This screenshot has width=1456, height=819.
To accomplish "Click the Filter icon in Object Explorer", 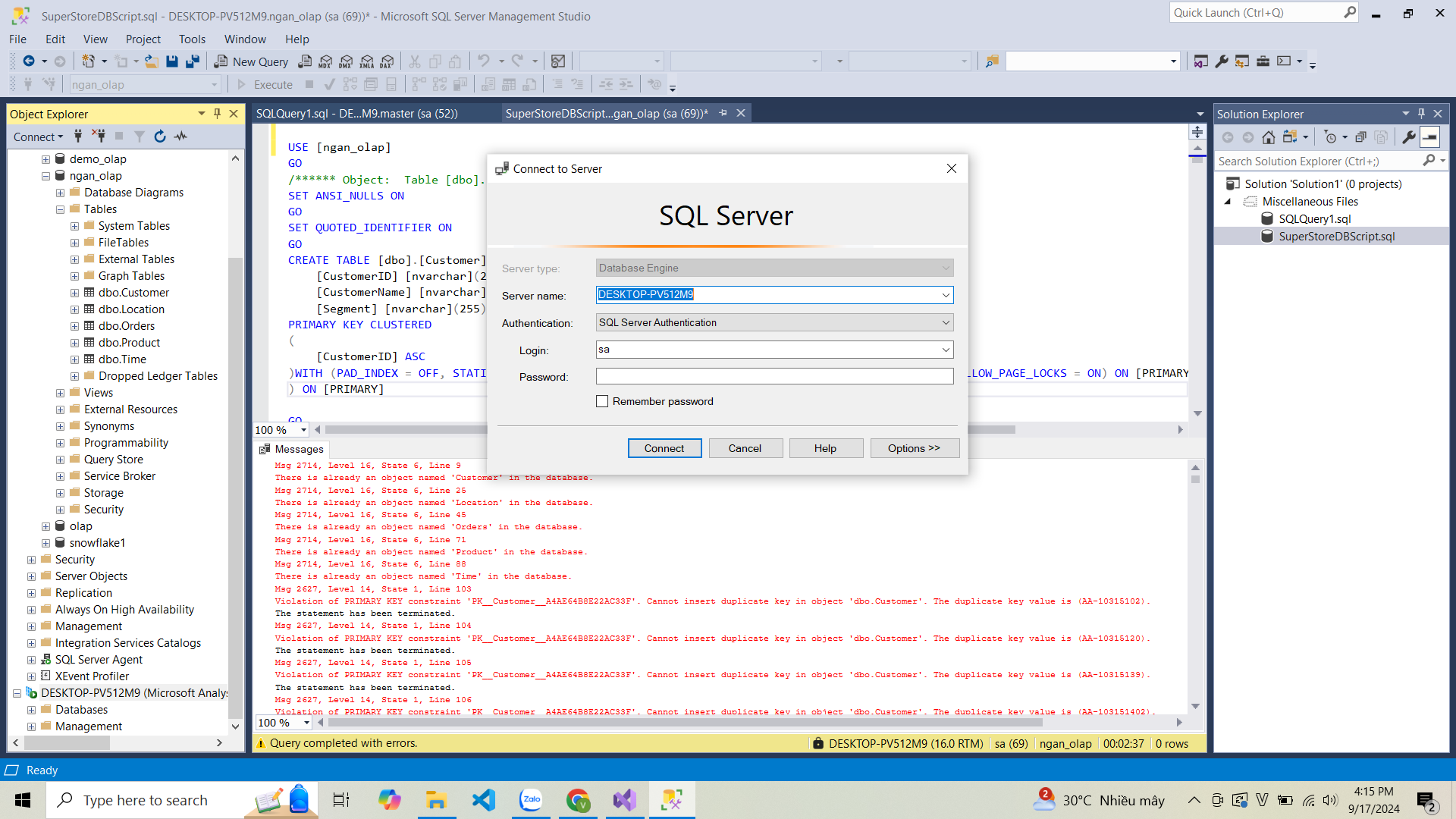I will 140,136.
